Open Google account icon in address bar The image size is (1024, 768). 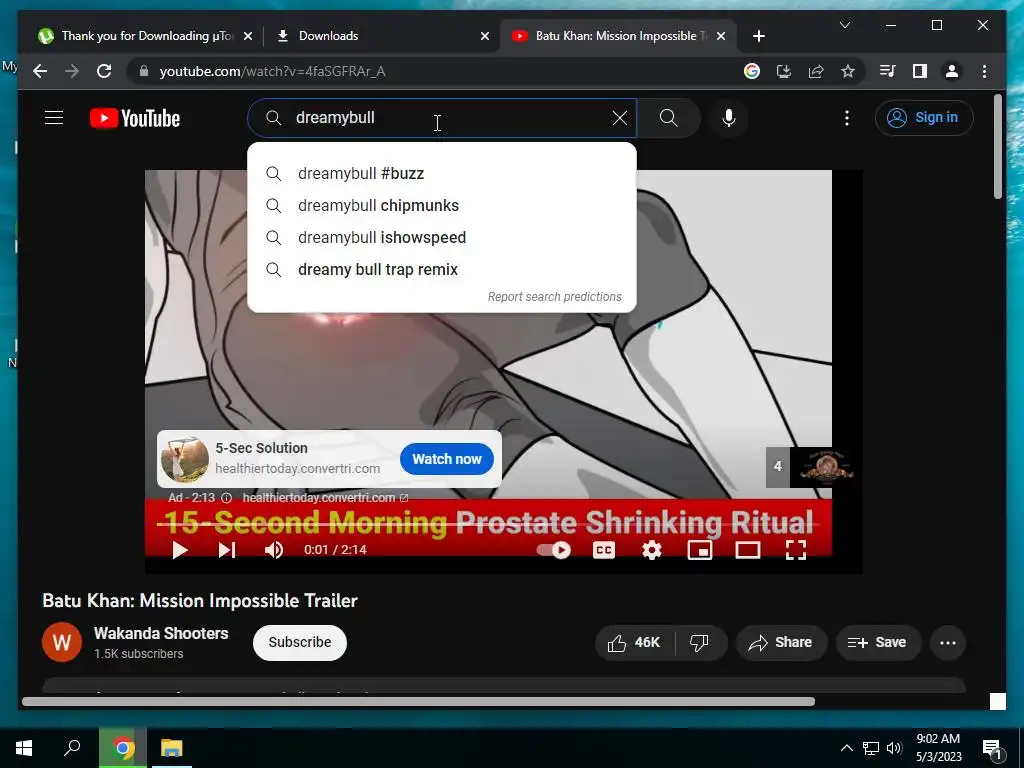752,71
